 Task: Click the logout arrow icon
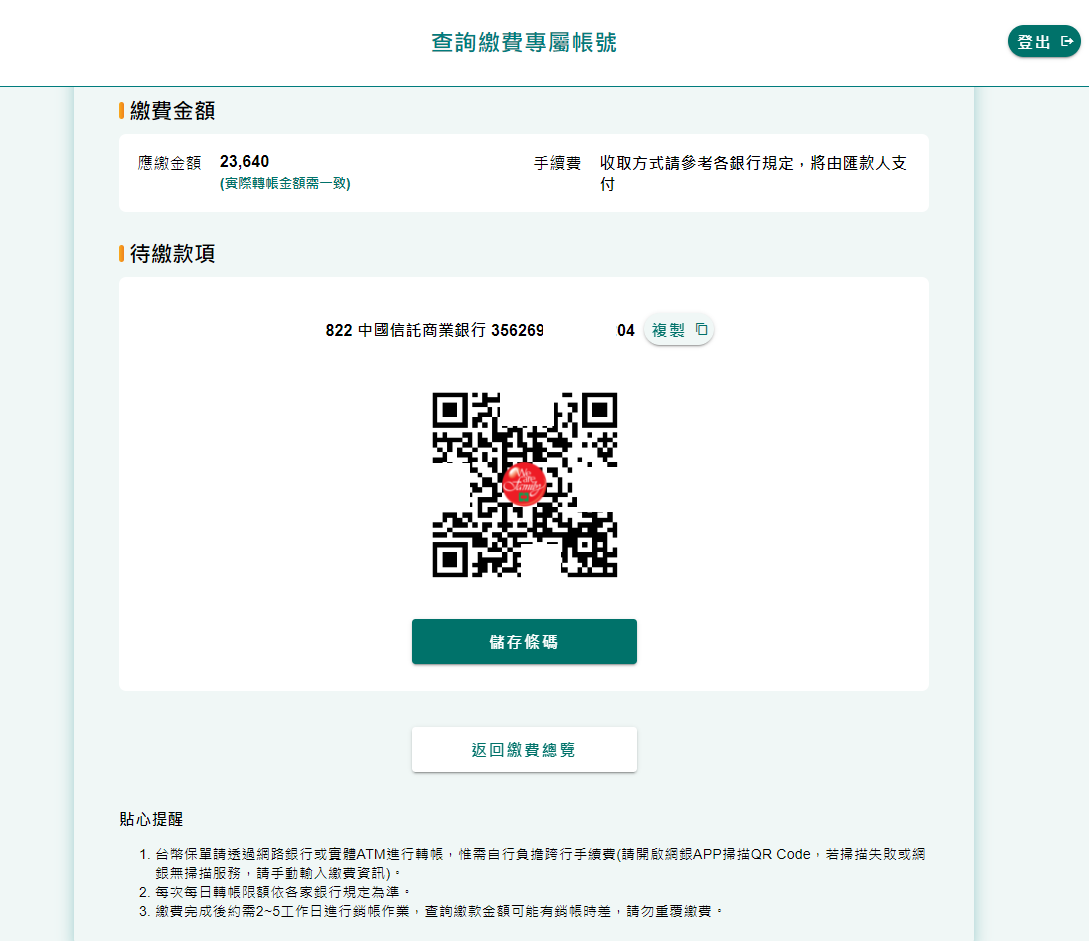pyautogui.click(x=1067, y=42)
